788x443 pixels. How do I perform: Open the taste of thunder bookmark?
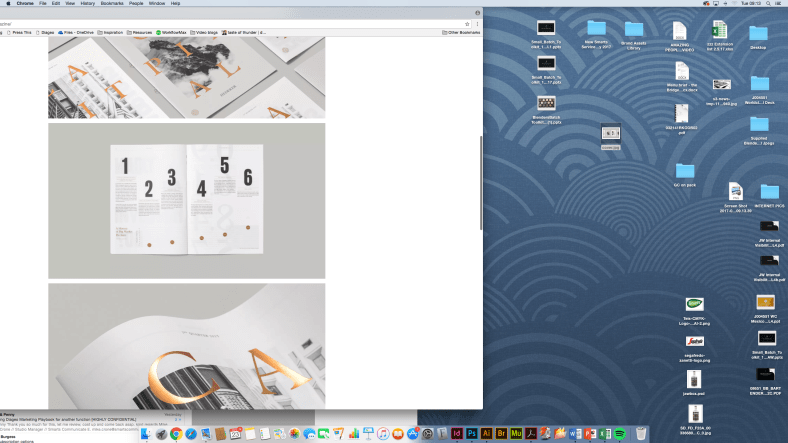pos(244,32)
